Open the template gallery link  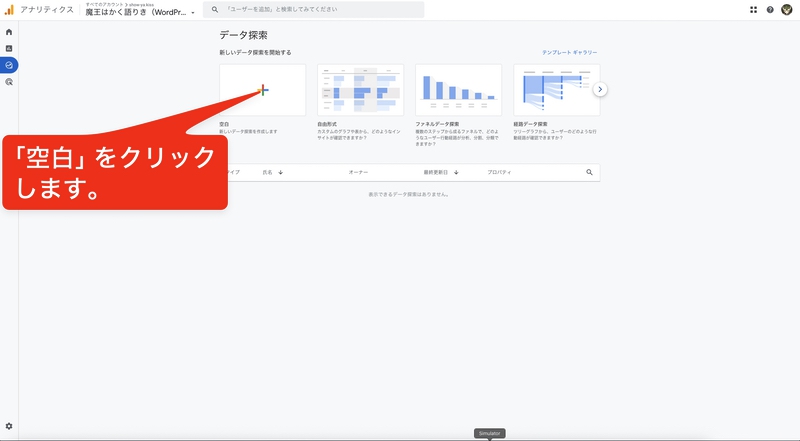[x=569, y=52]
